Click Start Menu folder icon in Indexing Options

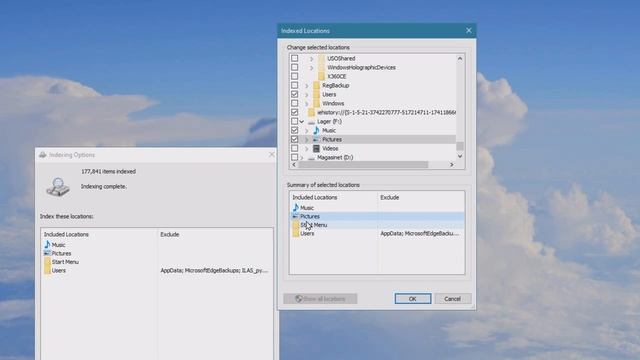(x=47, y=262)
